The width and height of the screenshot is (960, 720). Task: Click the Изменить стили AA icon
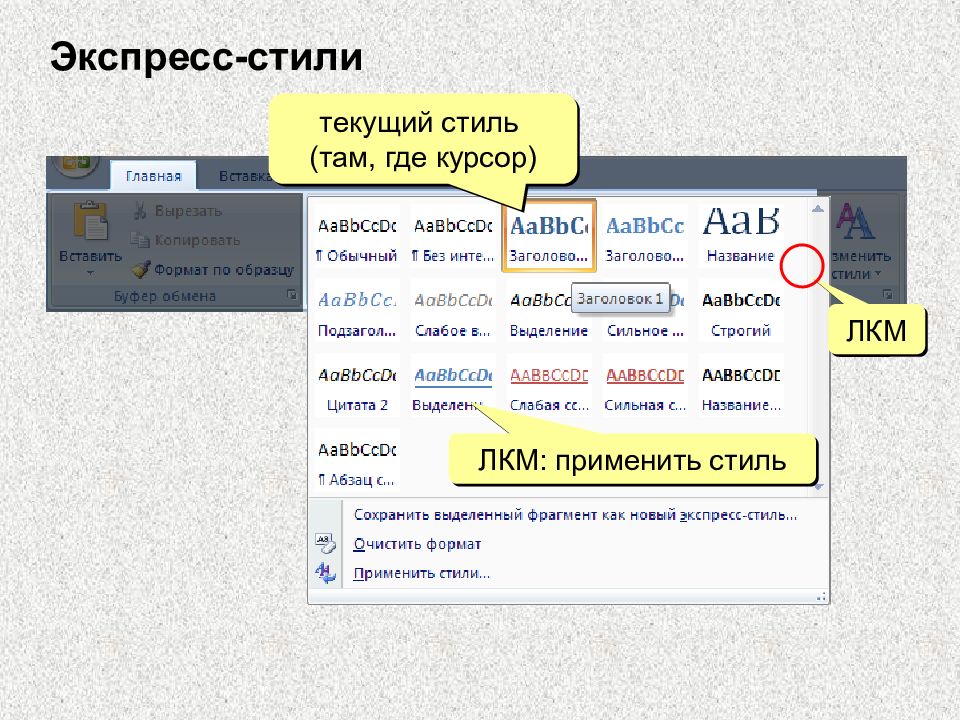(855, 220)
